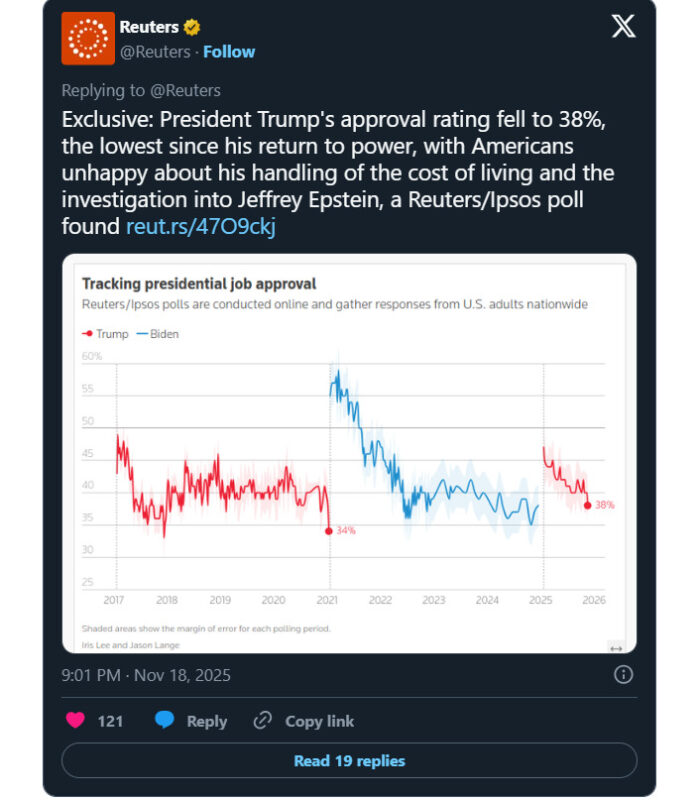
Task: Click the Copy link text label
Action: [x=319, y=721]
